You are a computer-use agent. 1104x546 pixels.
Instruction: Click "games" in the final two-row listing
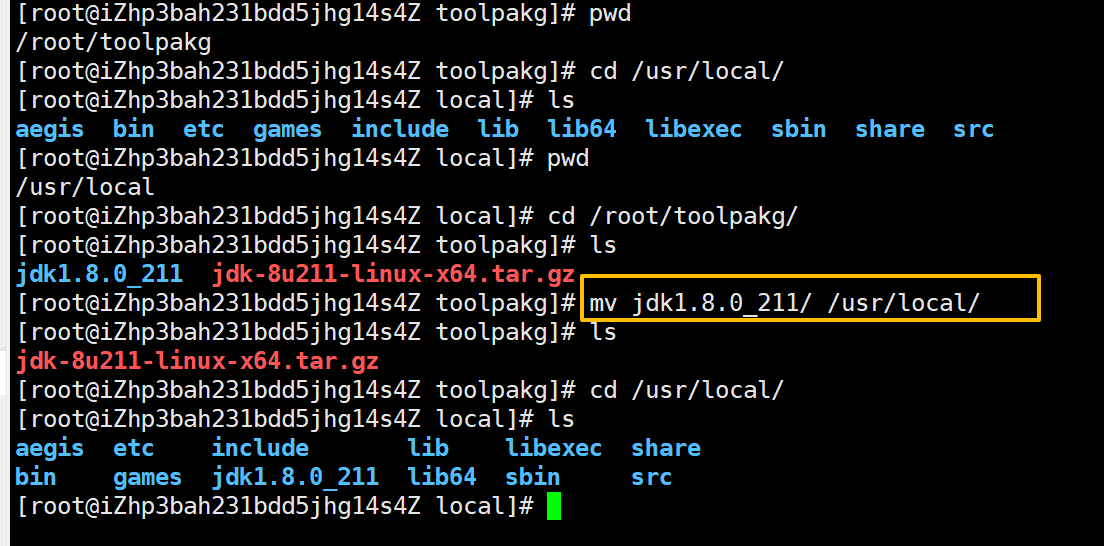pos(148,477)
